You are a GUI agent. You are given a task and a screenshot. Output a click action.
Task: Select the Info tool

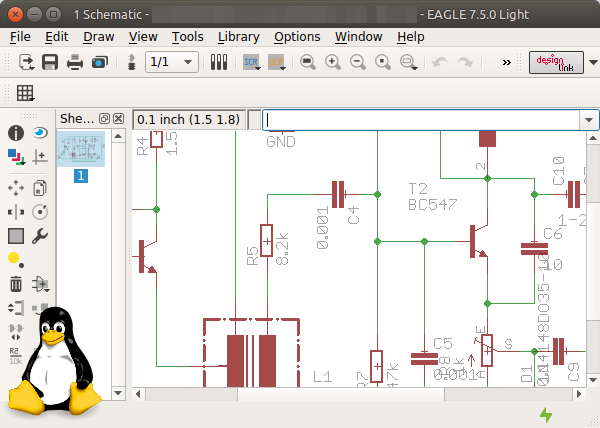click(16, 133)
